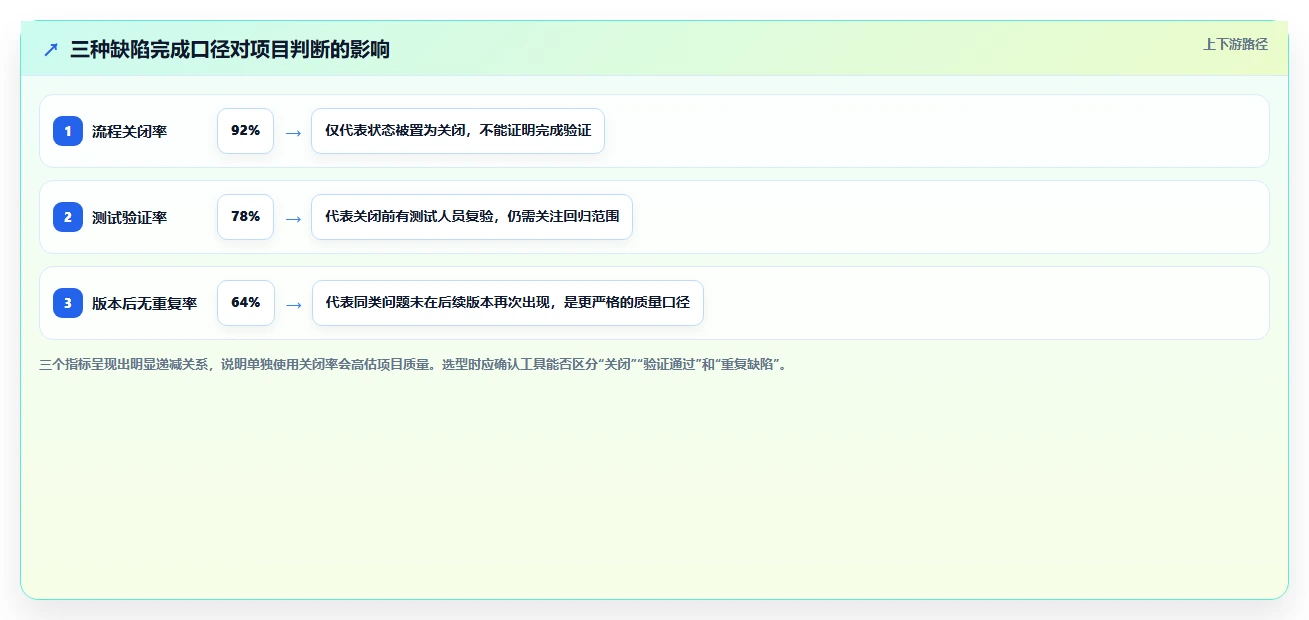Click the 版本后无重复率 label
Image resolution: width=1309 pixels, height=620 pixels.
(144, 303)
